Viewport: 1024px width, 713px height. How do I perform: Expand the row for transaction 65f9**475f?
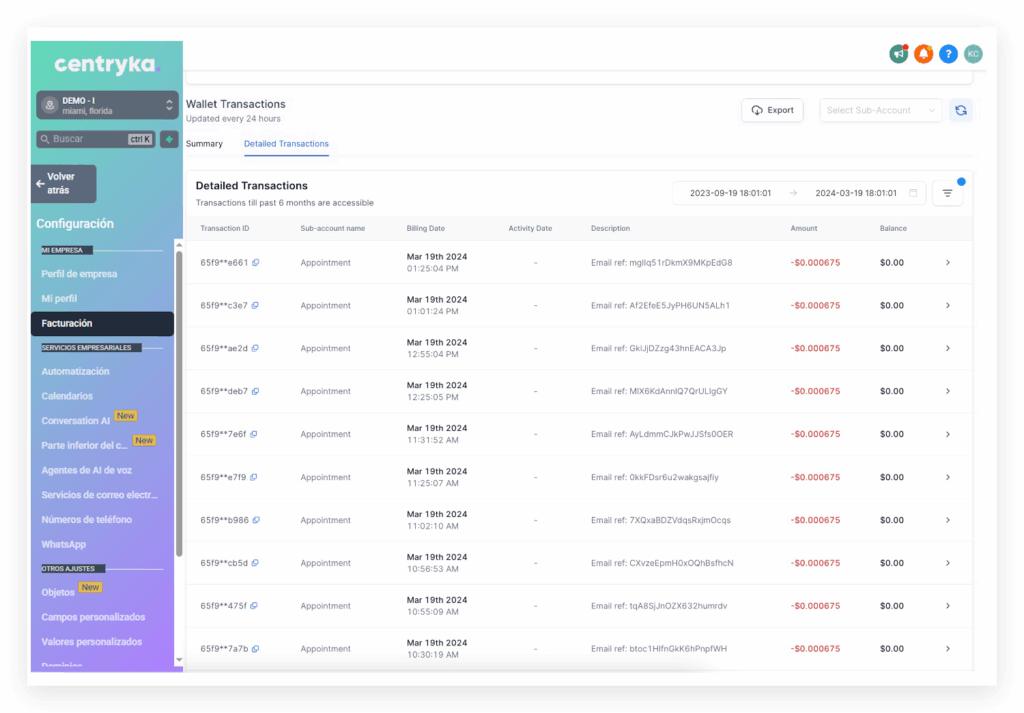point(947,606)
